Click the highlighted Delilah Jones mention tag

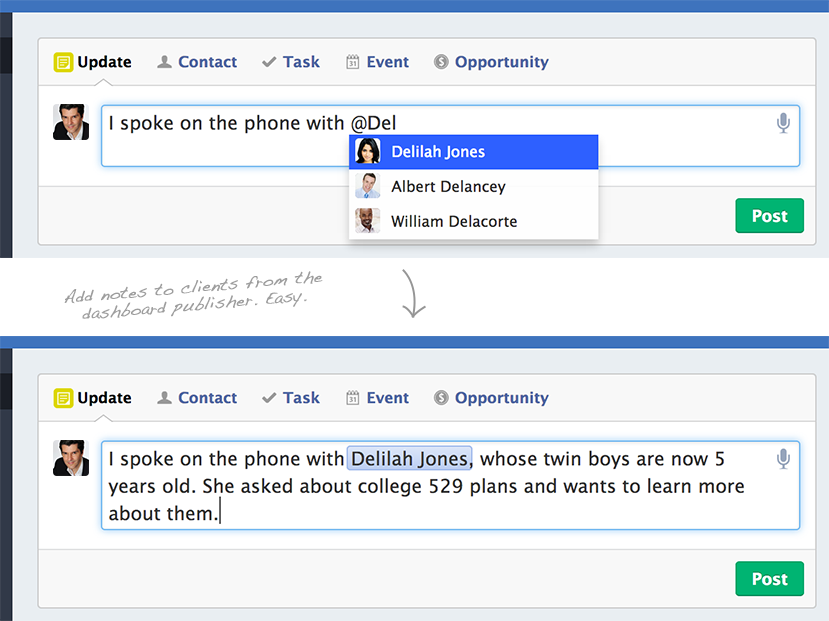pos(409,459)
